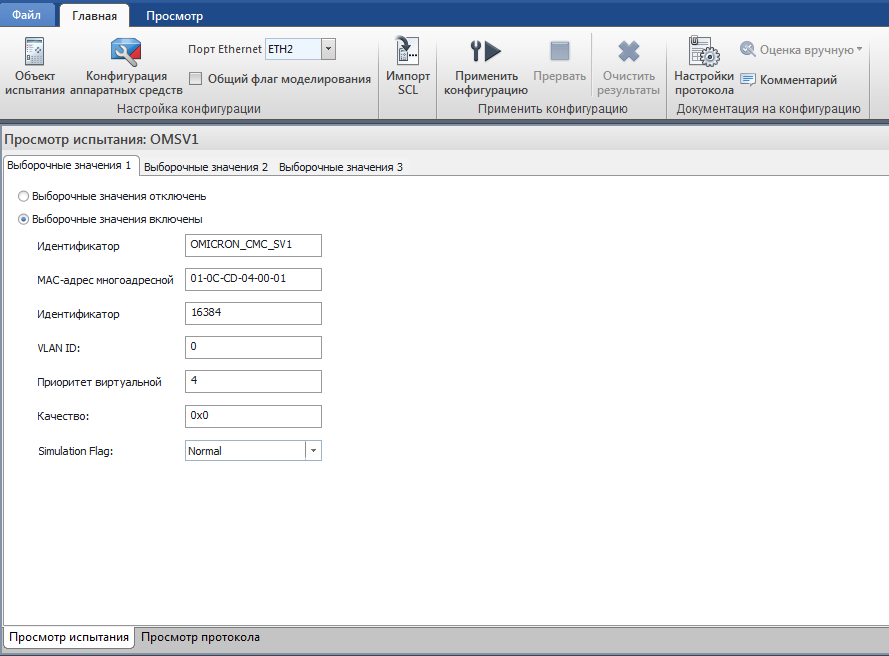The image size is (889, 656).
Task: Click MAC-адрес field 01-0C-CD-04-00-01
Action: coord(253,280)
